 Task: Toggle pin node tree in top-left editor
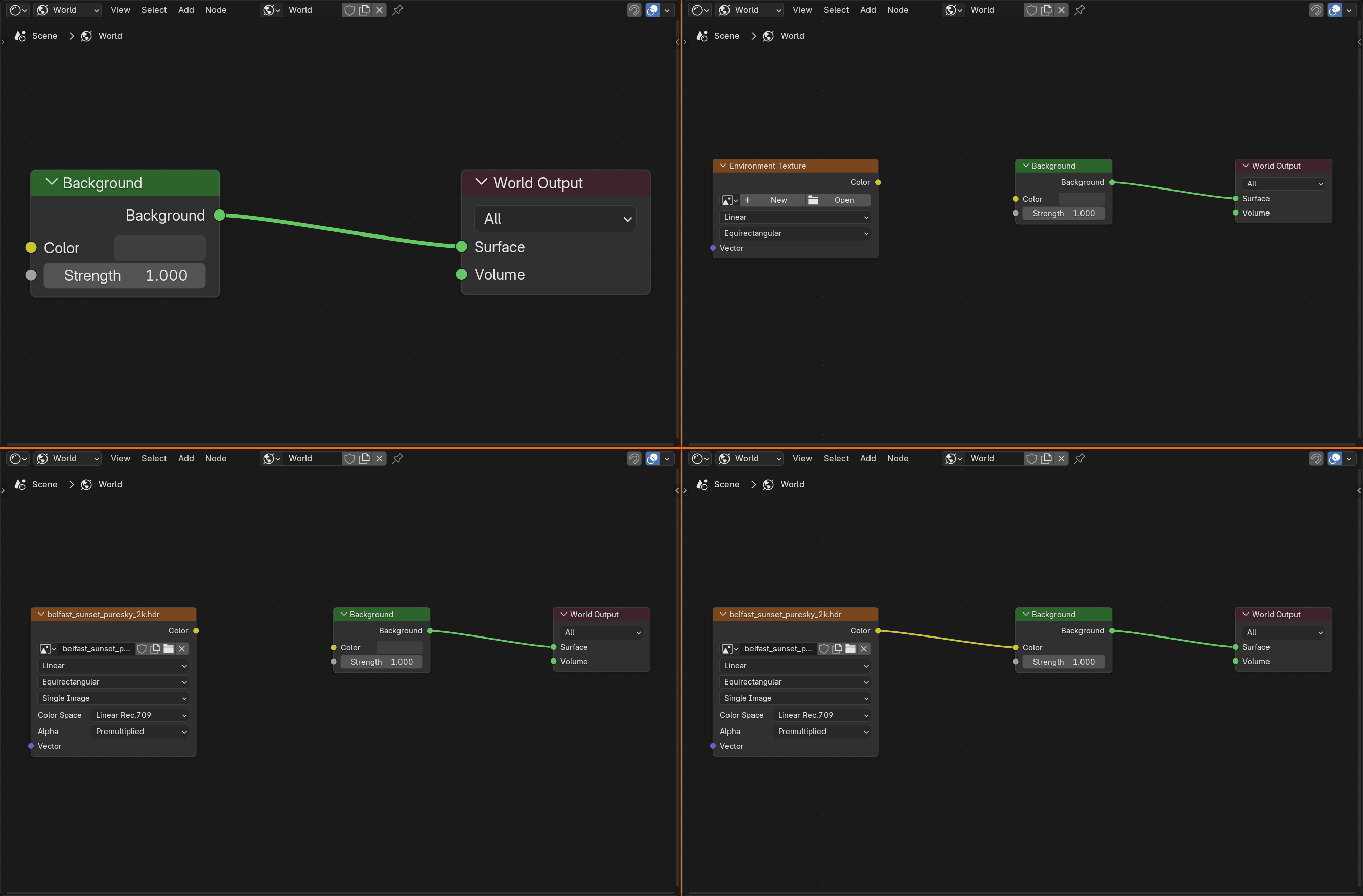(397, 10)
